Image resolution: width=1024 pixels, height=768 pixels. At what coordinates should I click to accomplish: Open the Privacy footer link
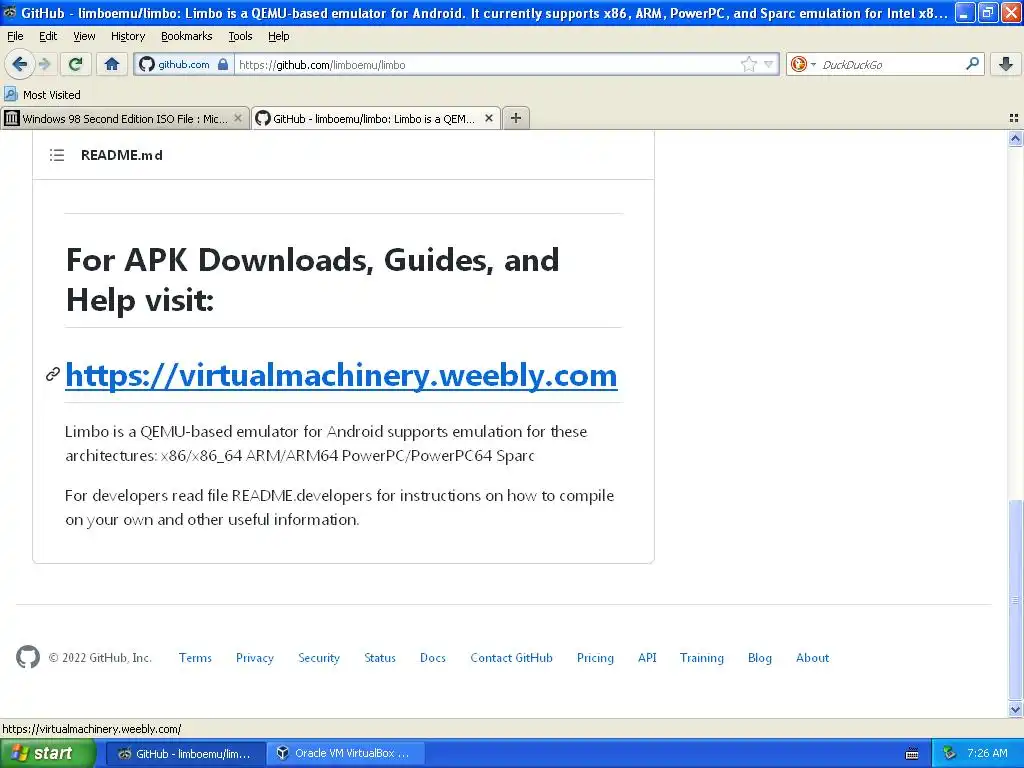click(255, 658)
